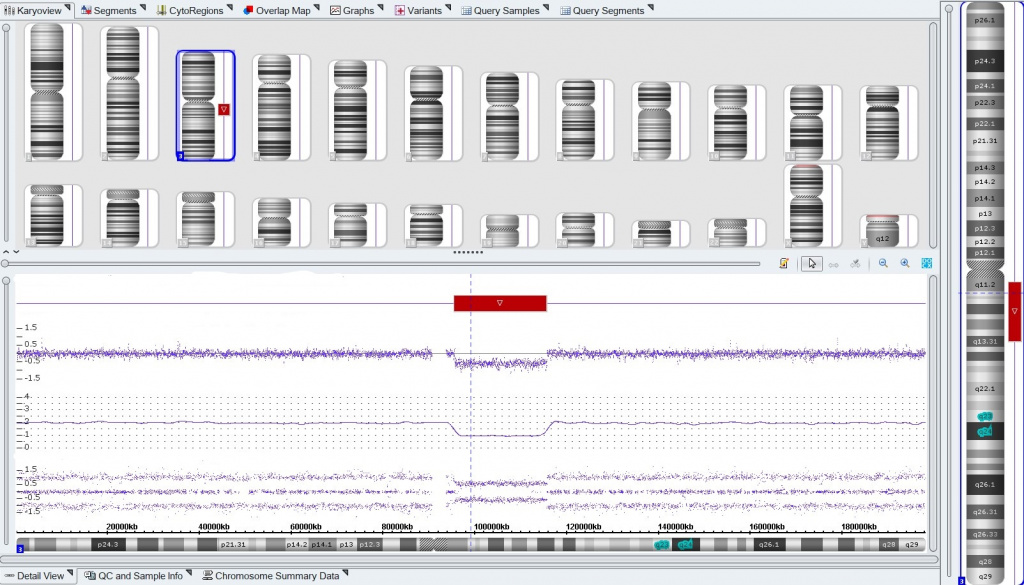
Task: Click the red segment marker beside chromosome 3
Action: pyautogui.click(x=224, y=108)
